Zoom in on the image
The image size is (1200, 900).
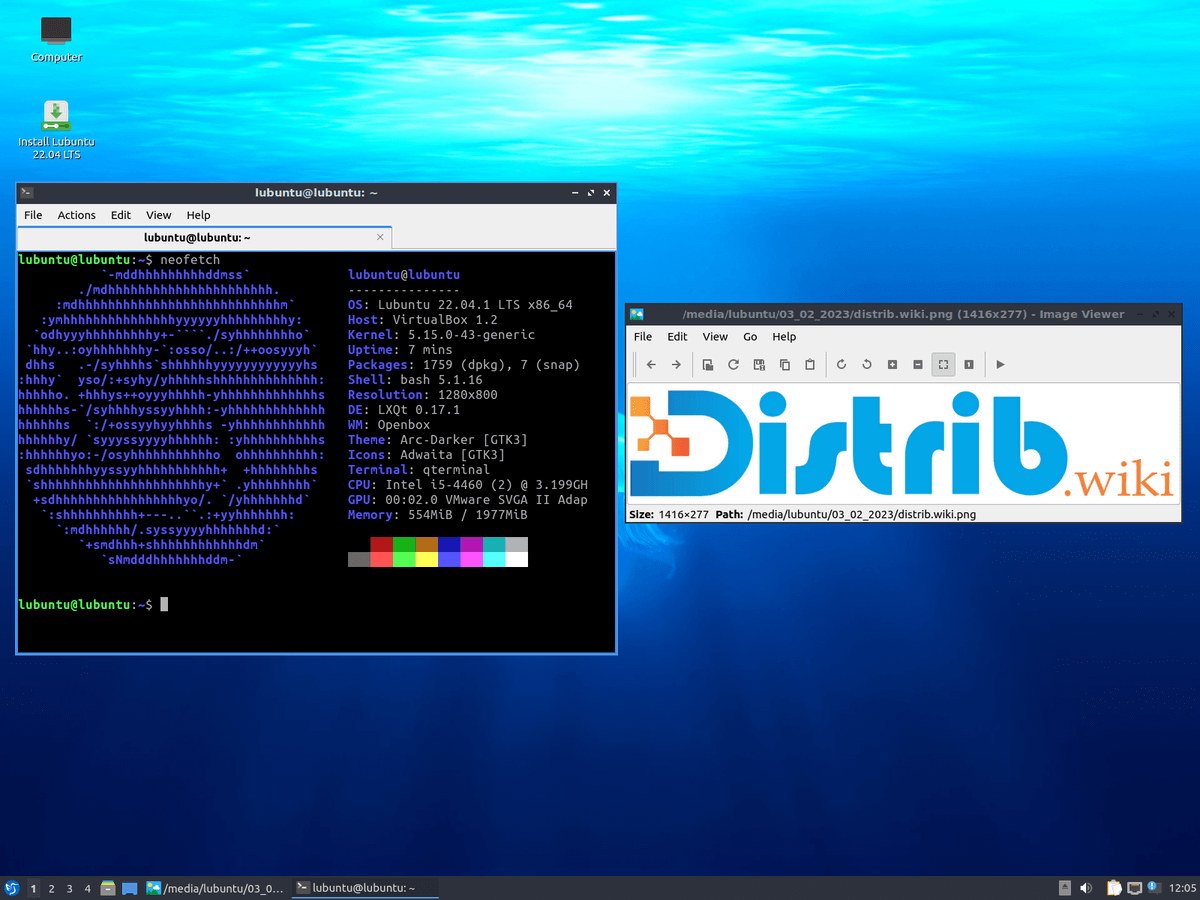(x=892, y=364)
